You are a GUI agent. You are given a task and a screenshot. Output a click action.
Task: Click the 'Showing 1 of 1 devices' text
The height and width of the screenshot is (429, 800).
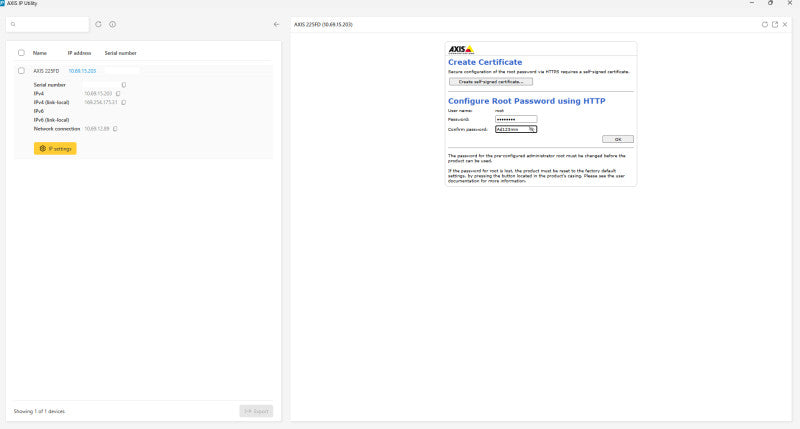click(39, 411)
